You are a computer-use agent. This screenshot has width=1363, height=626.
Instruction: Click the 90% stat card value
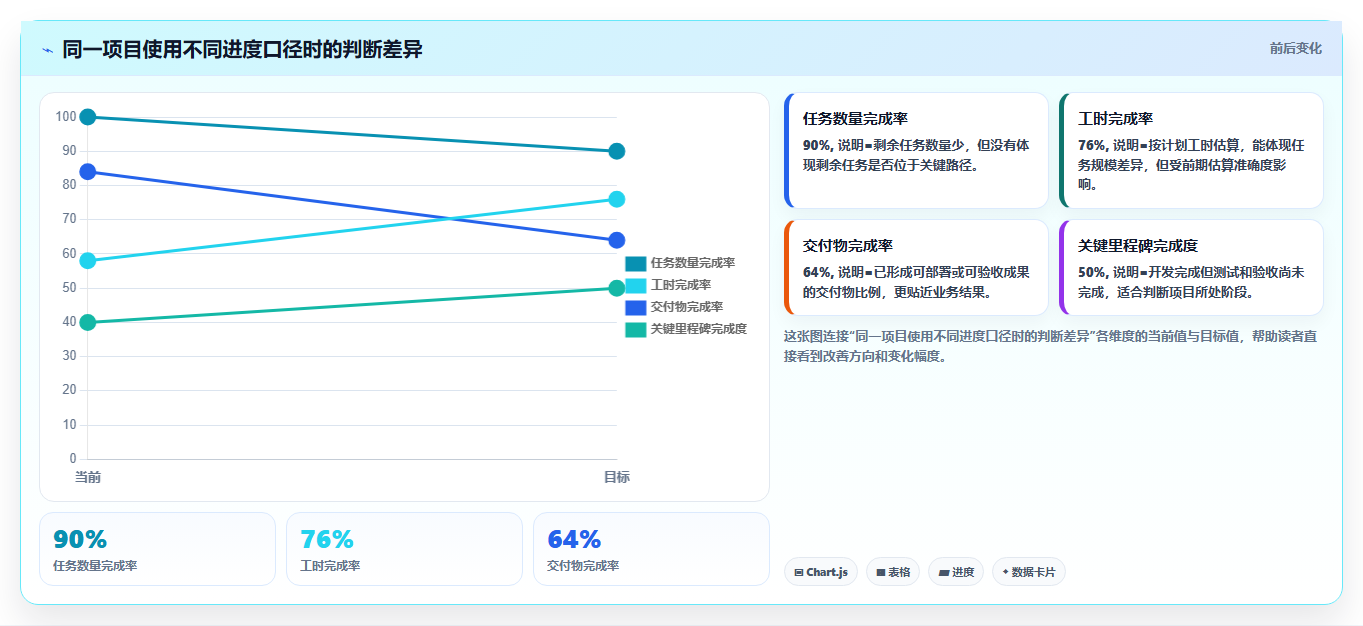pyautogui.click(x=80, y=540)
